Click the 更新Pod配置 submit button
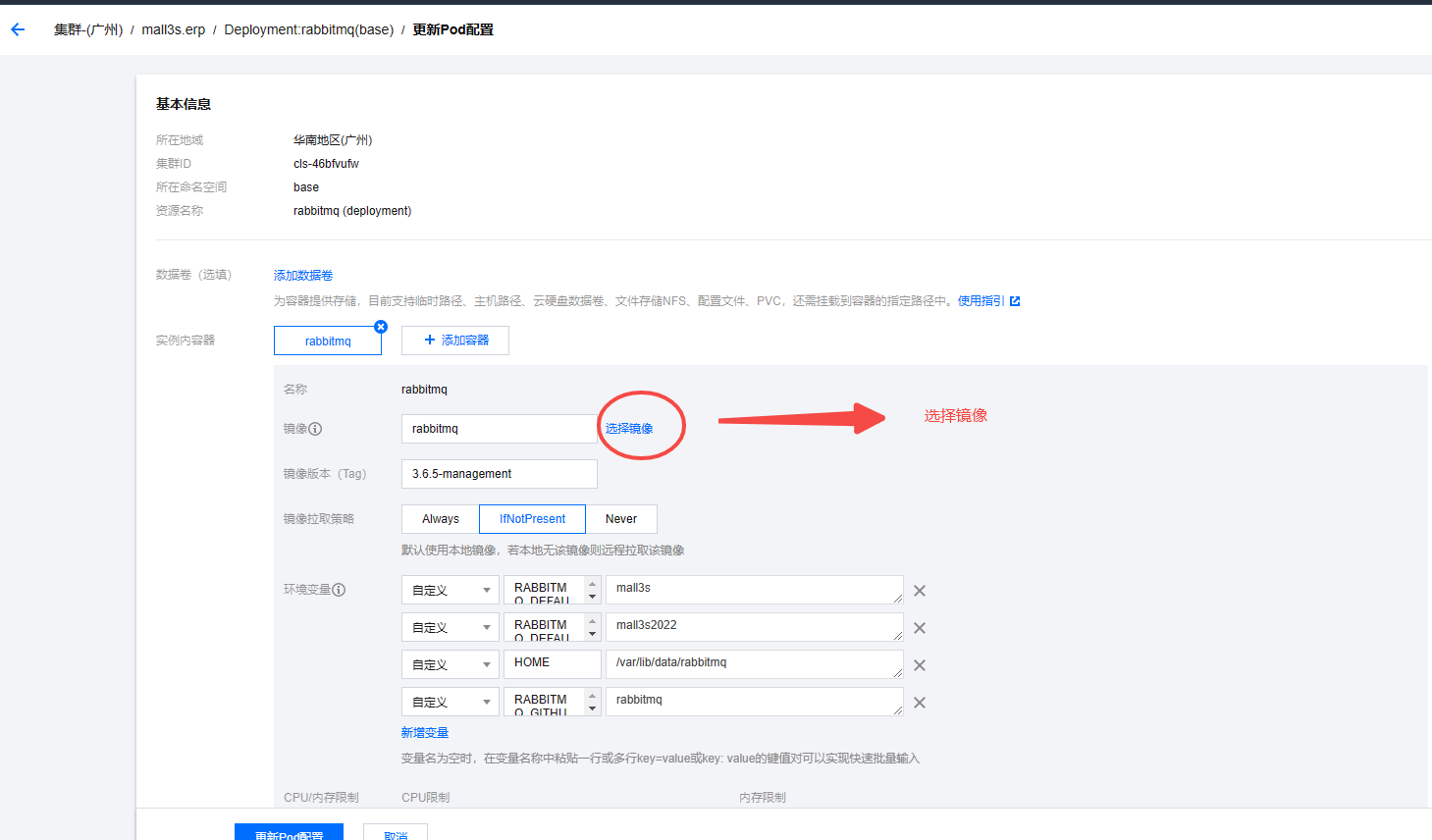 289,832
